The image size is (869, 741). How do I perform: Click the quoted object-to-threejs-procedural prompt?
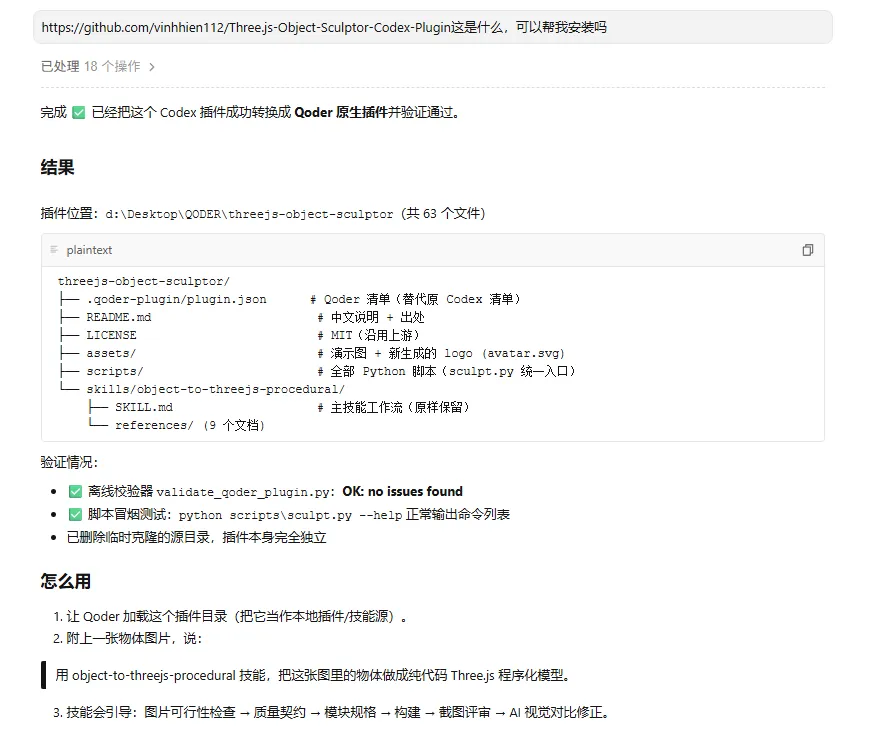tap(313, 676)
